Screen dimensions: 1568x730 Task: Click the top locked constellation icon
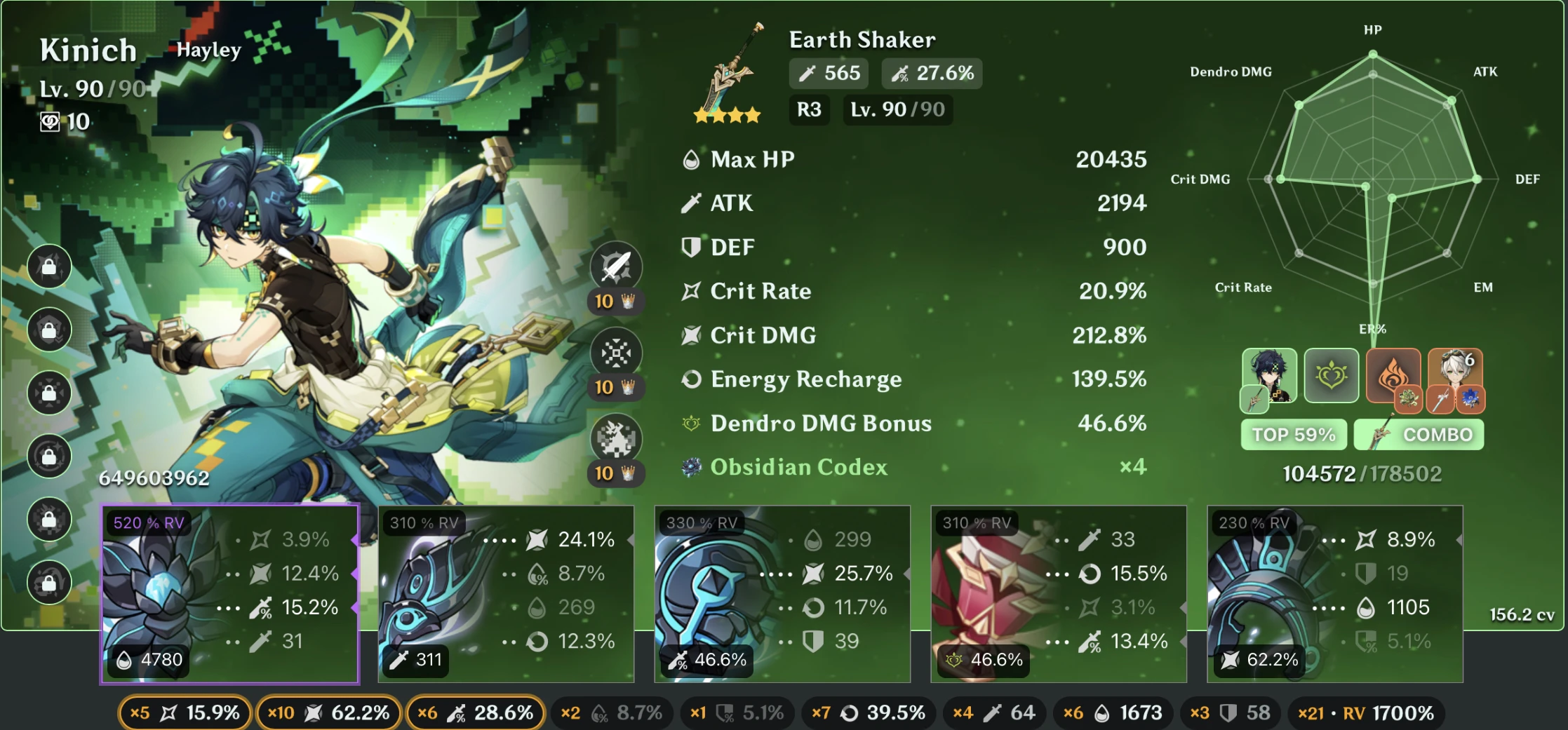click(x=49, y=266)
